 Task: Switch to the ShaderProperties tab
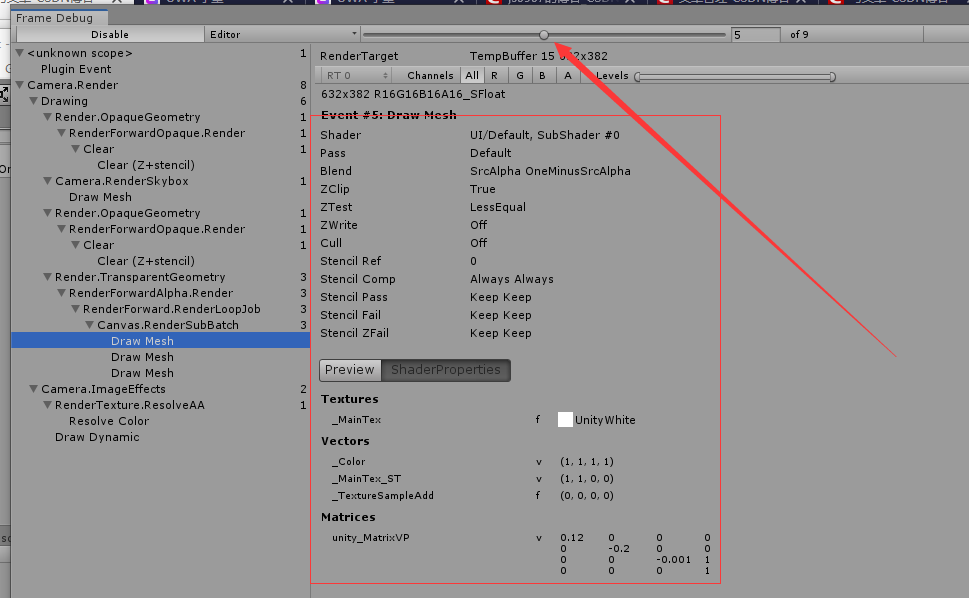click(x=446, y=369)
